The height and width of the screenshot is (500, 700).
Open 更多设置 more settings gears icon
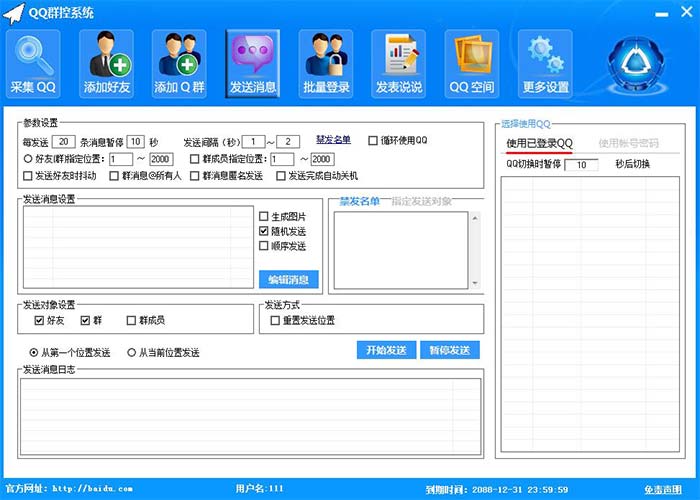coord(545,64)
